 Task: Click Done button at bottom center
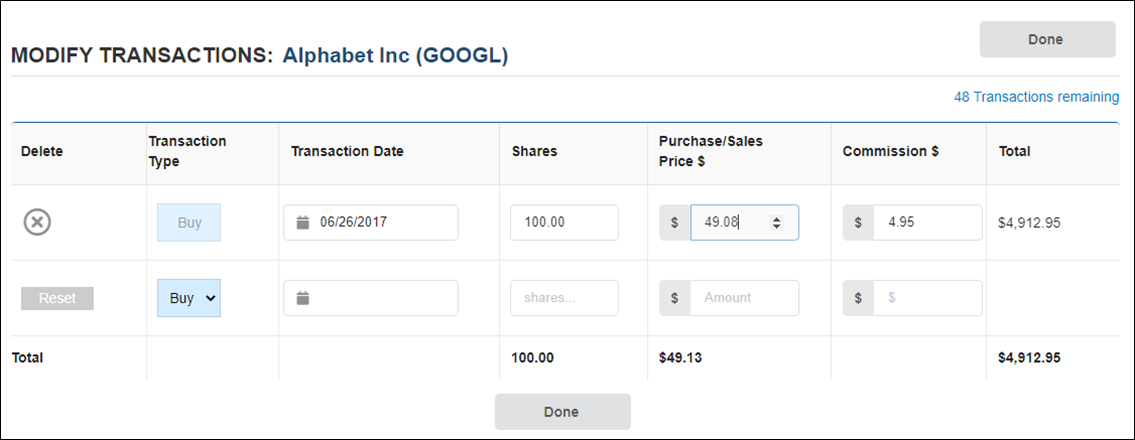(562, 412)
